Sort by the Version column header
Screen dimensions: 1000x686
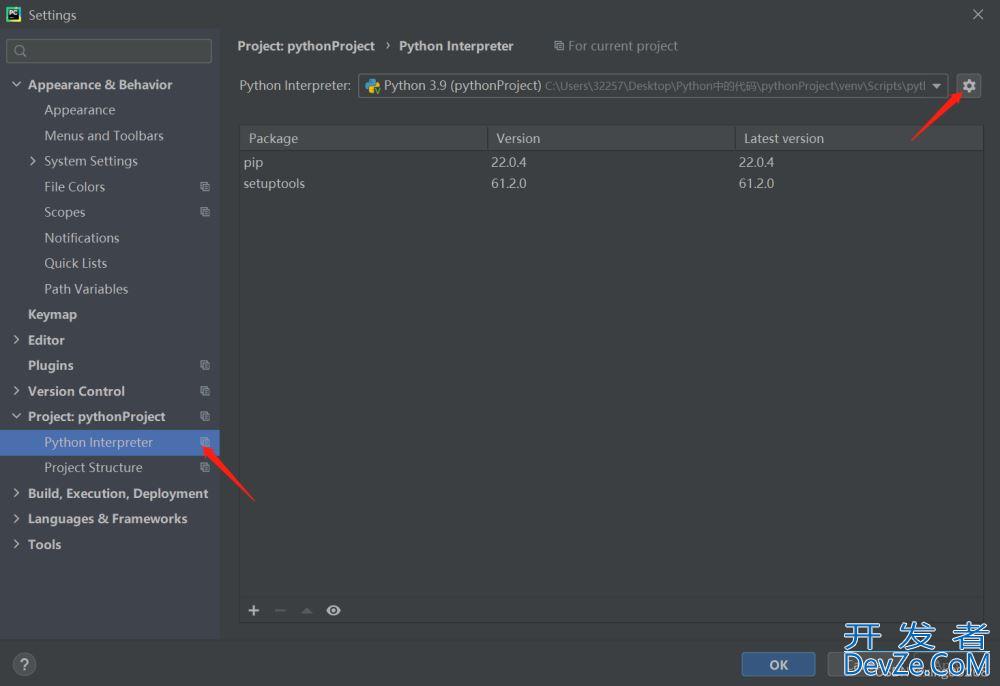[611, 138]
